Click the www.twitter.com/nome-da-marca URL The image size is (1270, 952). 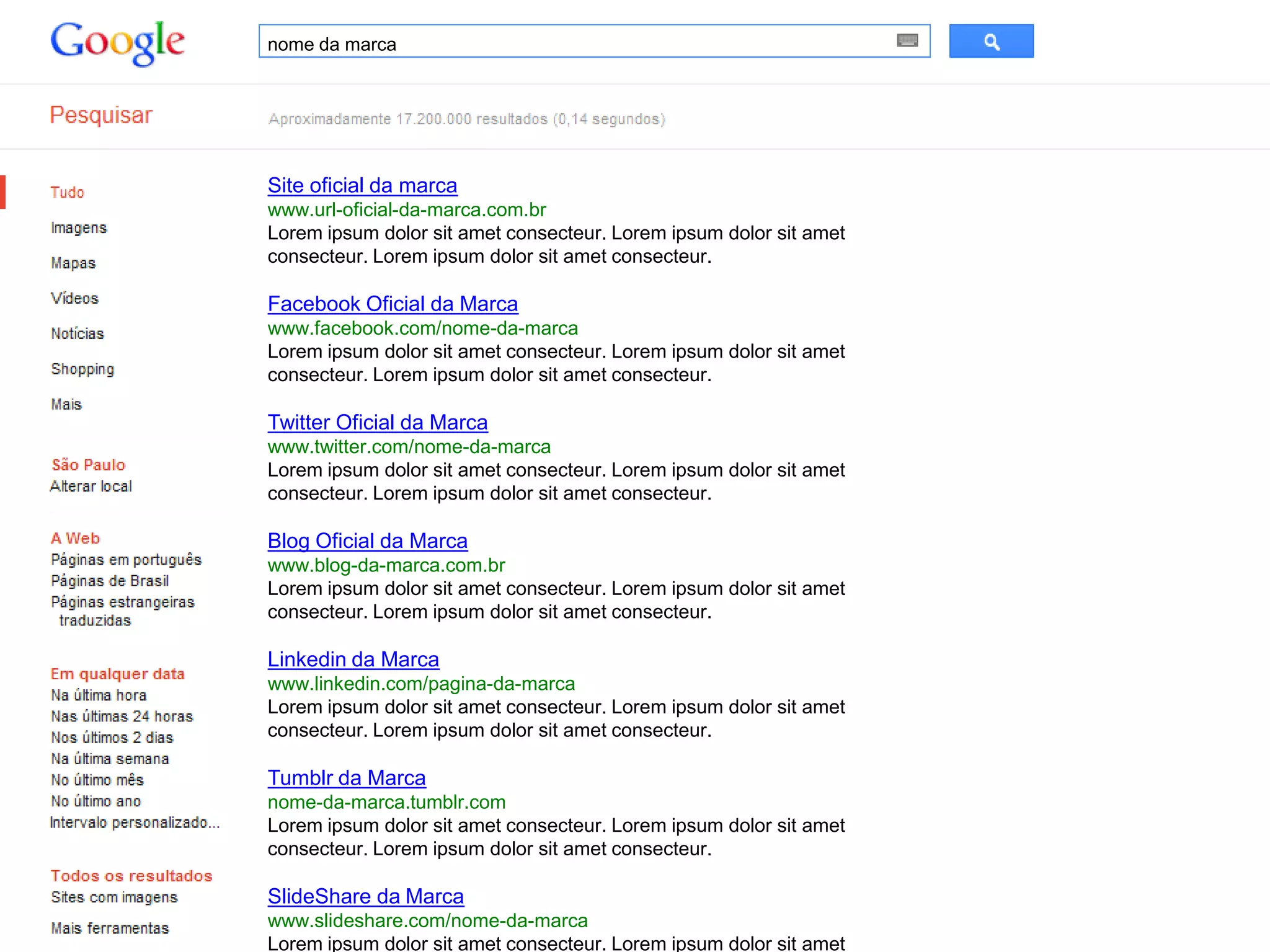point(409,447)
